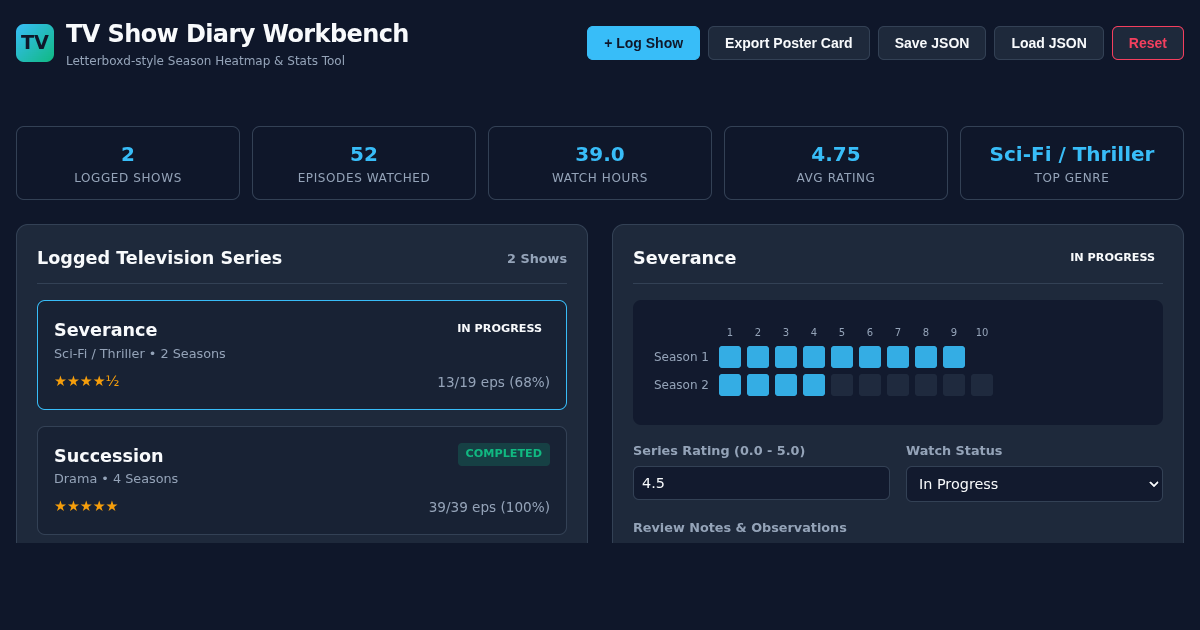Viewport: 1200px width, 630px height.
Task: Toggle Season 1 episode 9 cell
Action: [x=954, y=357]
